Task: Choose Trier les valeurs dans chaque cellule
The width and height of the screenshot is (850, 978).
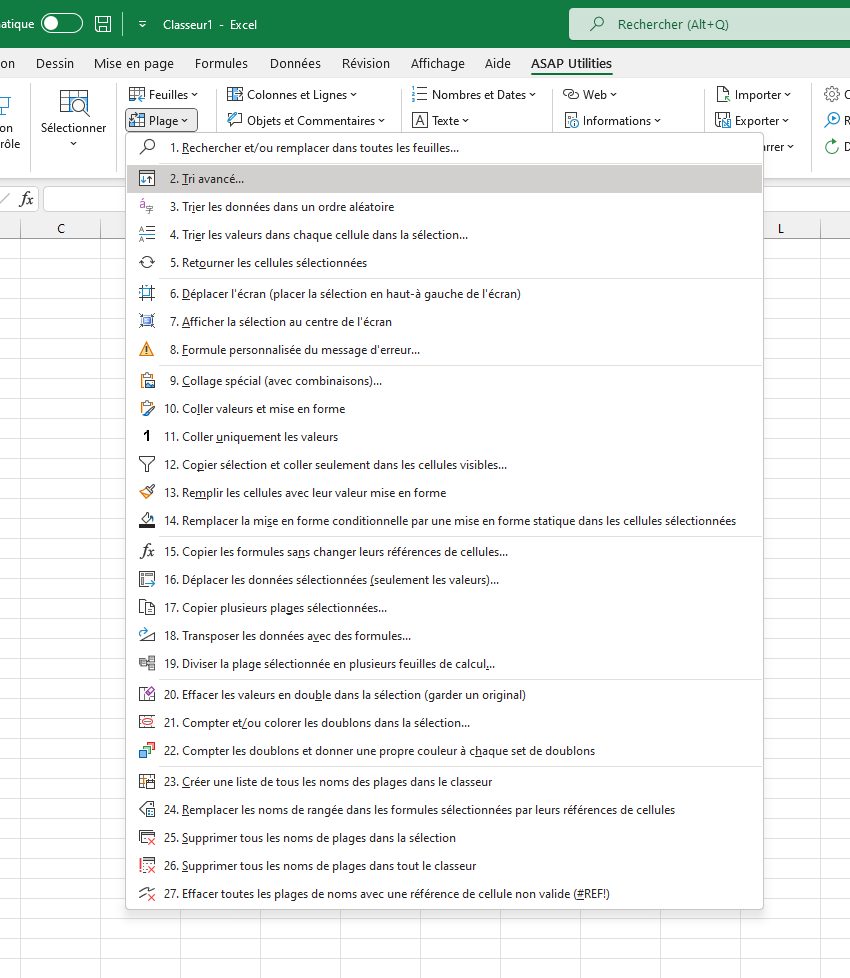Action: (x=444, y=235)
